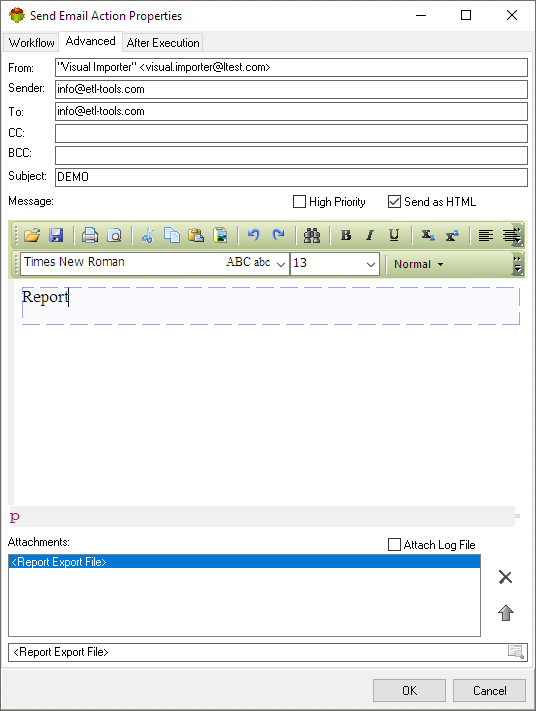Click the Find binoculars icon
Screen dimensions: 536x711
(312, 235)
